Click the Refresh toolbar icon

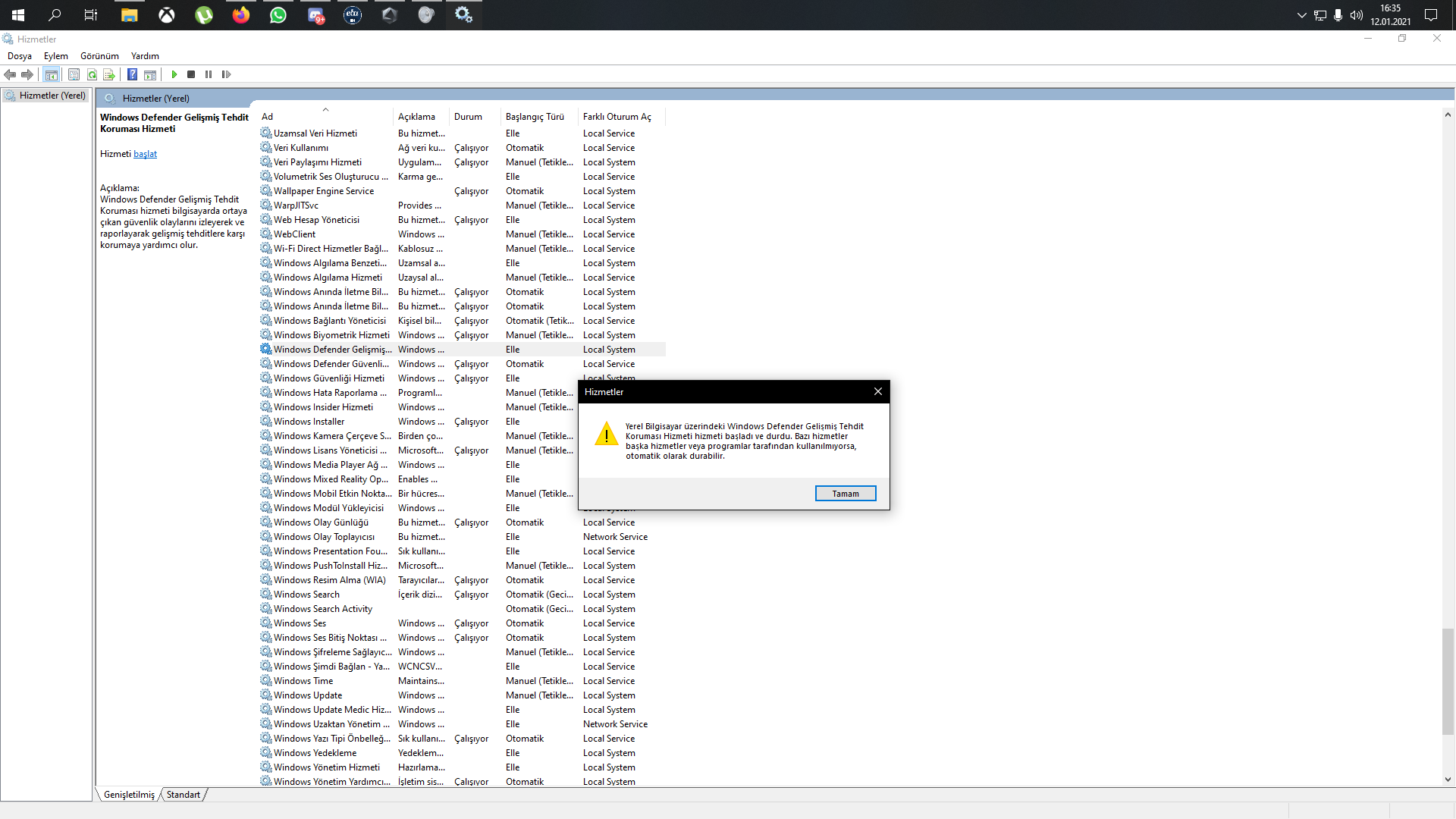point(92,74)
